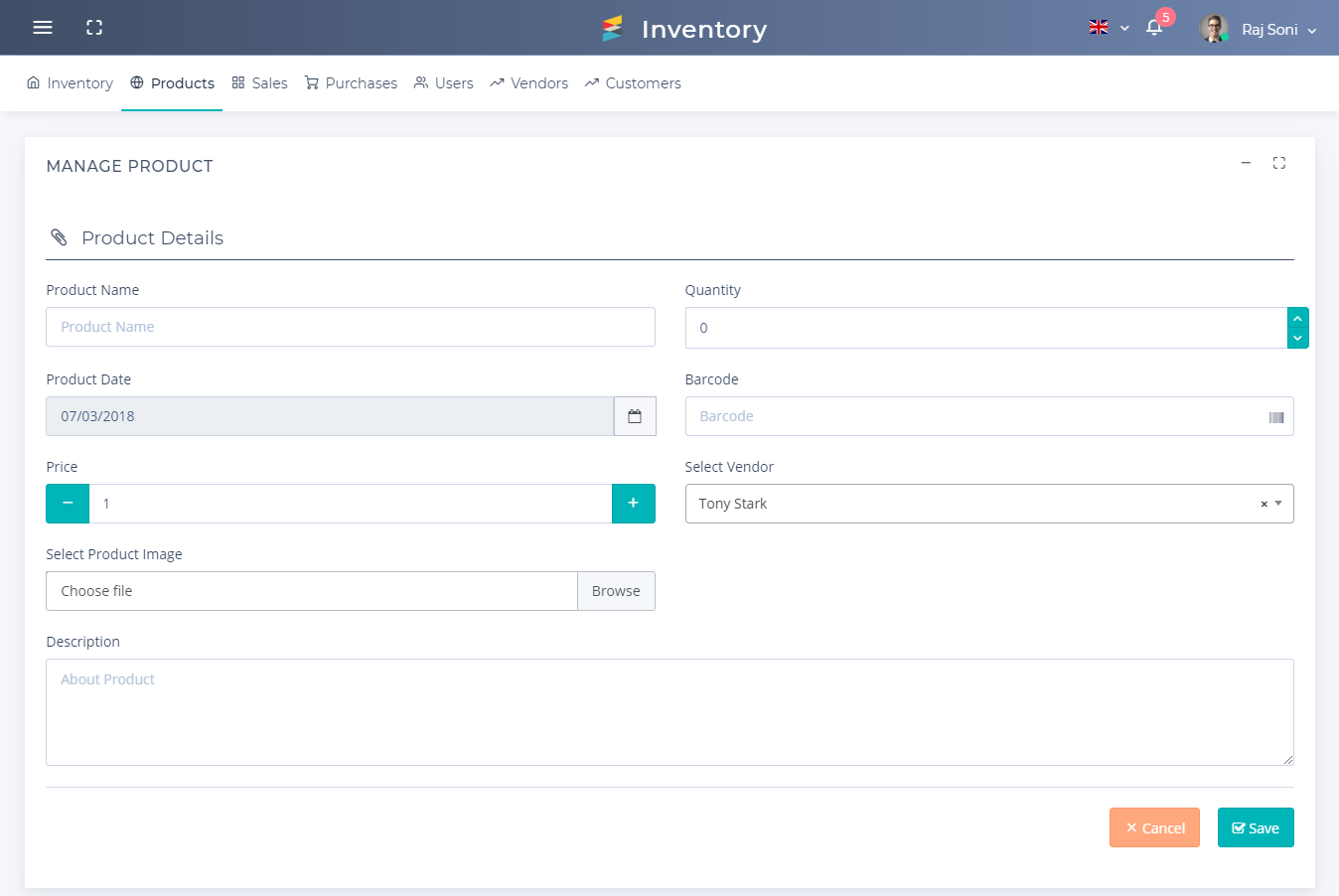The width and height of the screenshot is (1339, 896).
Task: Toggle fullscreen mode in header
Action: point(94,28)
